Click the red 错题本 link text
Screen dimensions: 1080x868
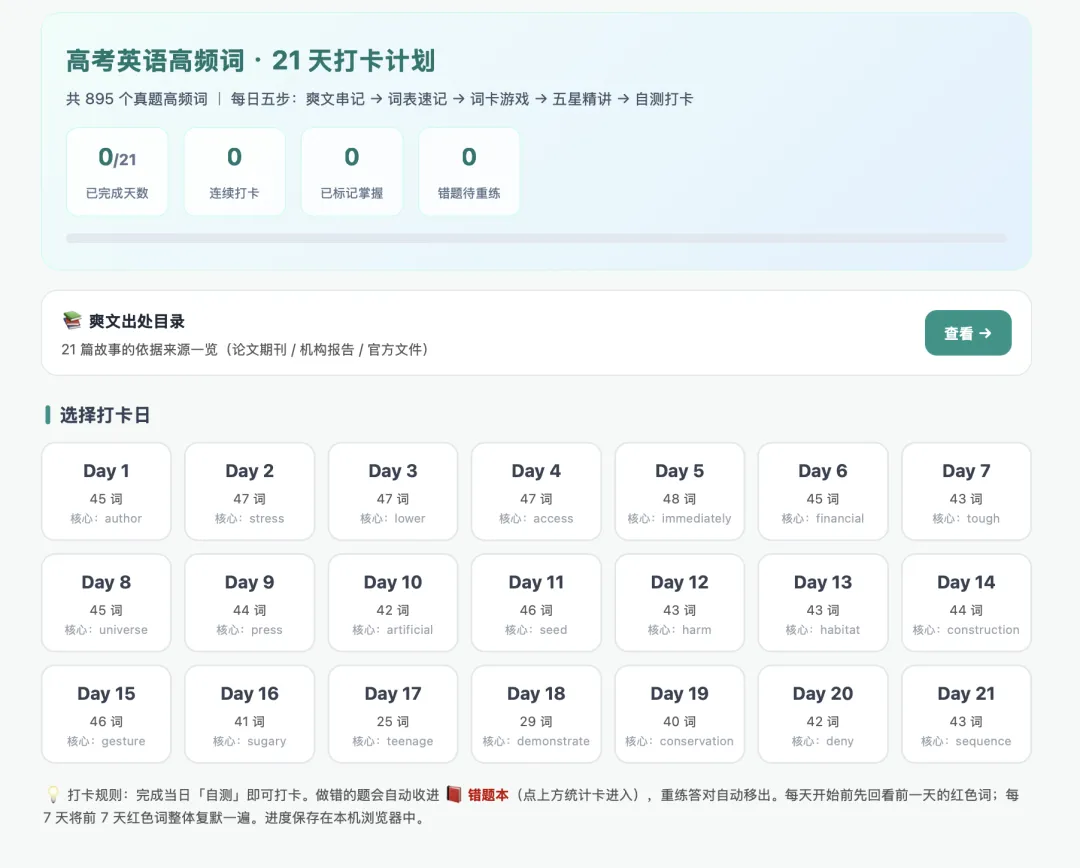488,795
